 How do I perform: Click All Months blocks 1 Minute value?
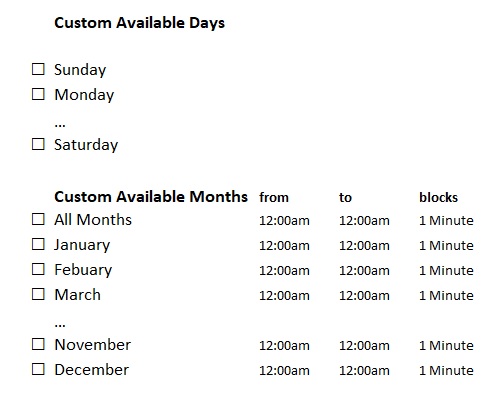pos(446,220)
